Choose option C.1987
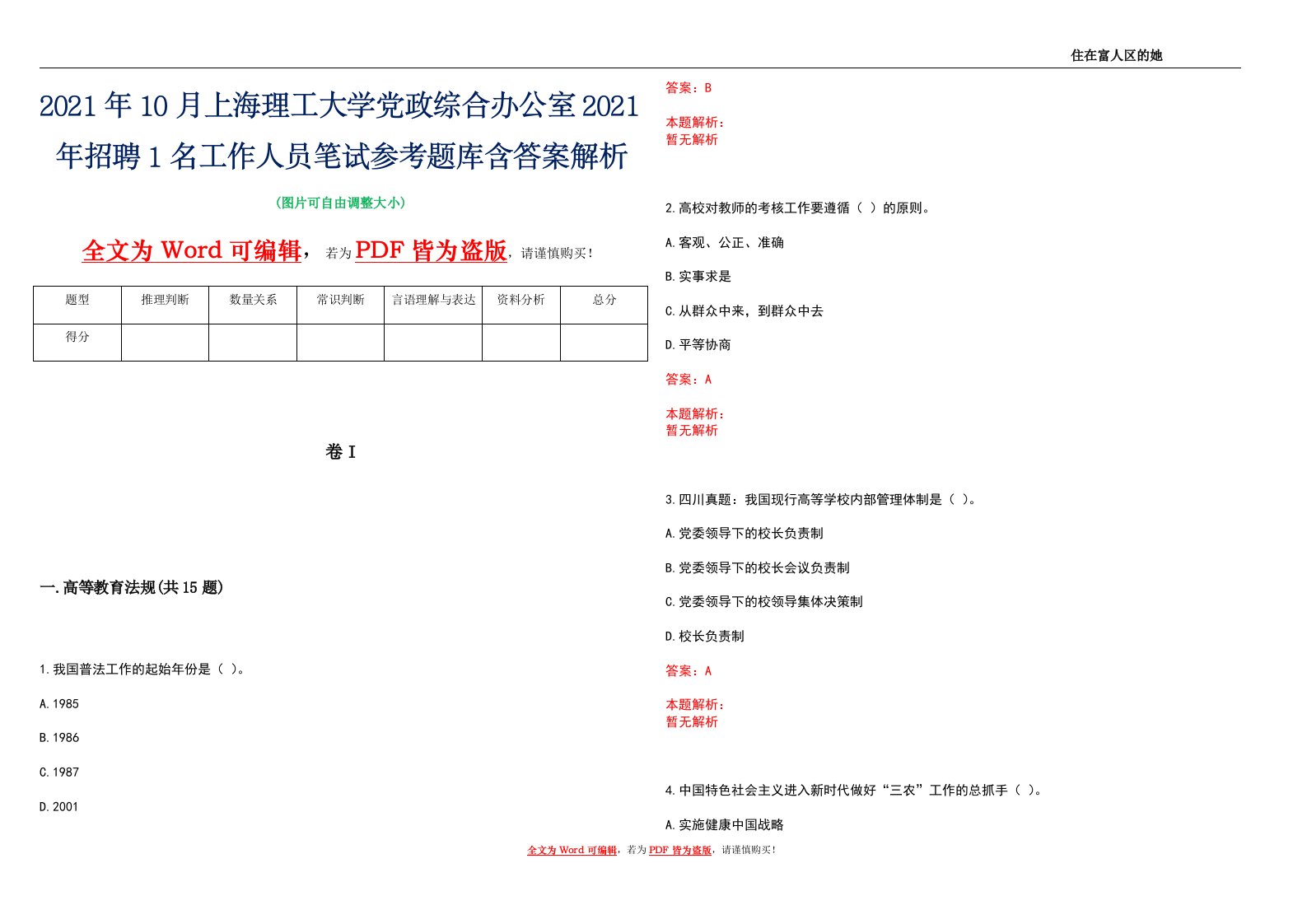The image size is (1307, 924). click(59, 772)
